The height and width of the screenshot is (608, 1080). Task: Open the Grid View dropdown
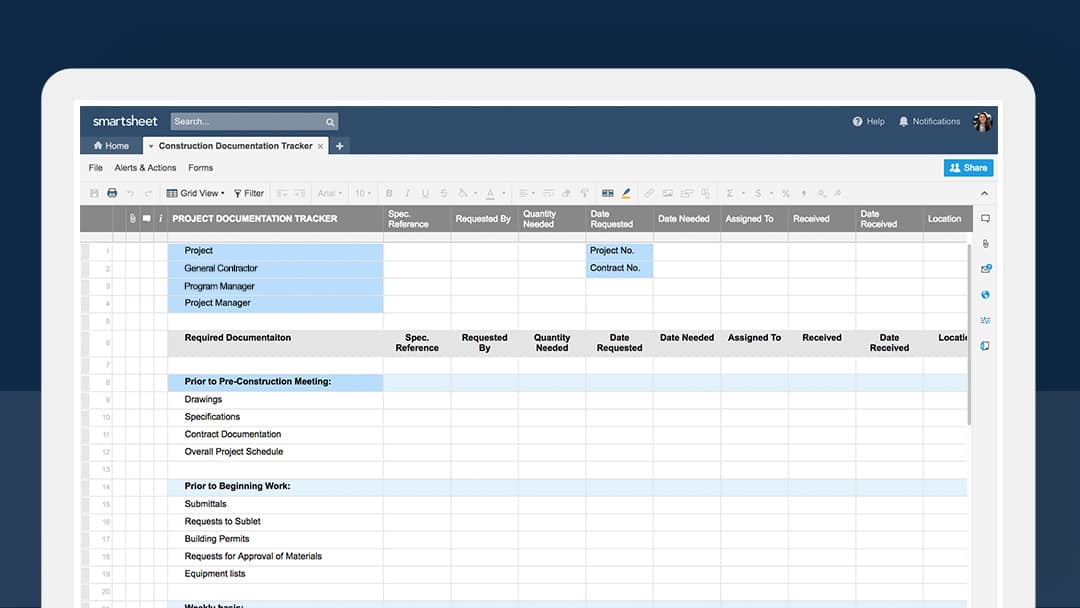(x=196, y=193)
